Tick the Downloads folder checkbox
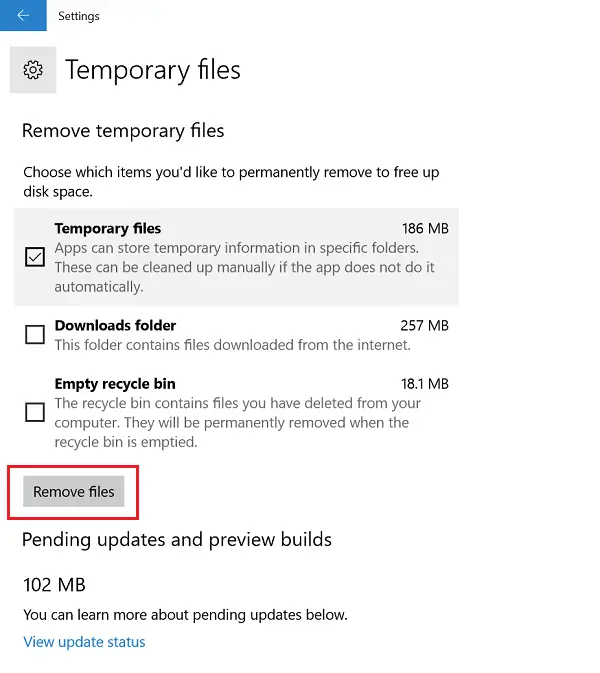The width and height of the screenshot is (600, 673). (35, 334)
